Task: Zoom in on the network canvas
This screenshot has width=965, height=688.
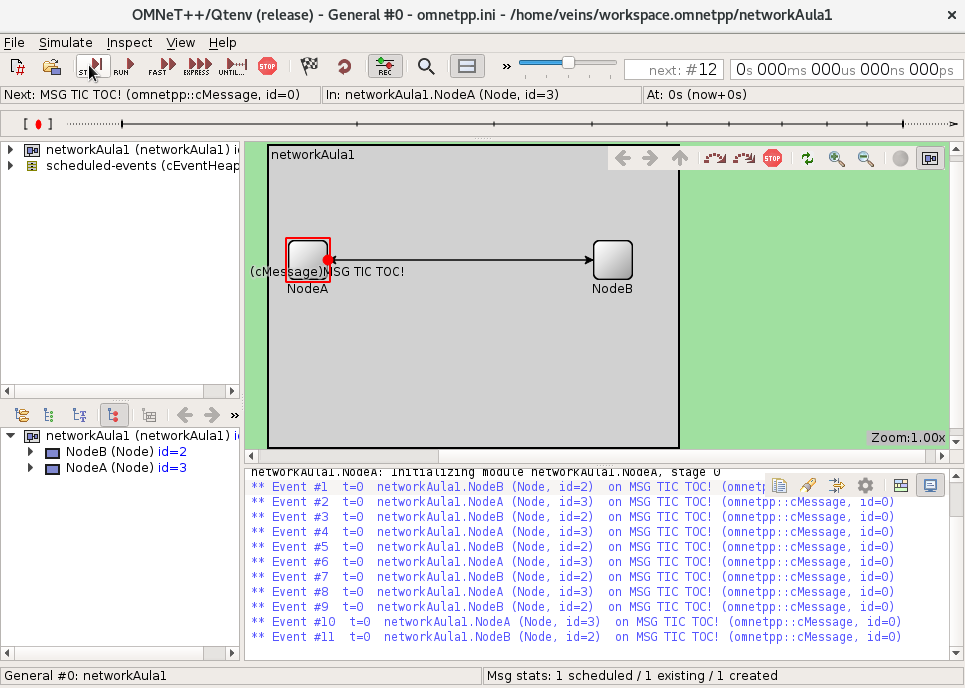Action: point(837,158)
